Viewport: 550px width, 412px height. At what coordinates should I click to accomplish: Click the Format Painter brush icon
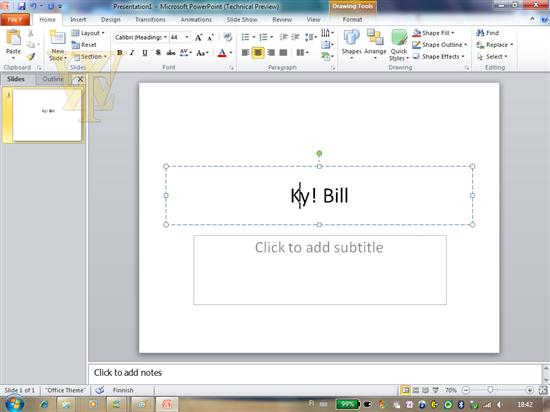tap(31, 56)
